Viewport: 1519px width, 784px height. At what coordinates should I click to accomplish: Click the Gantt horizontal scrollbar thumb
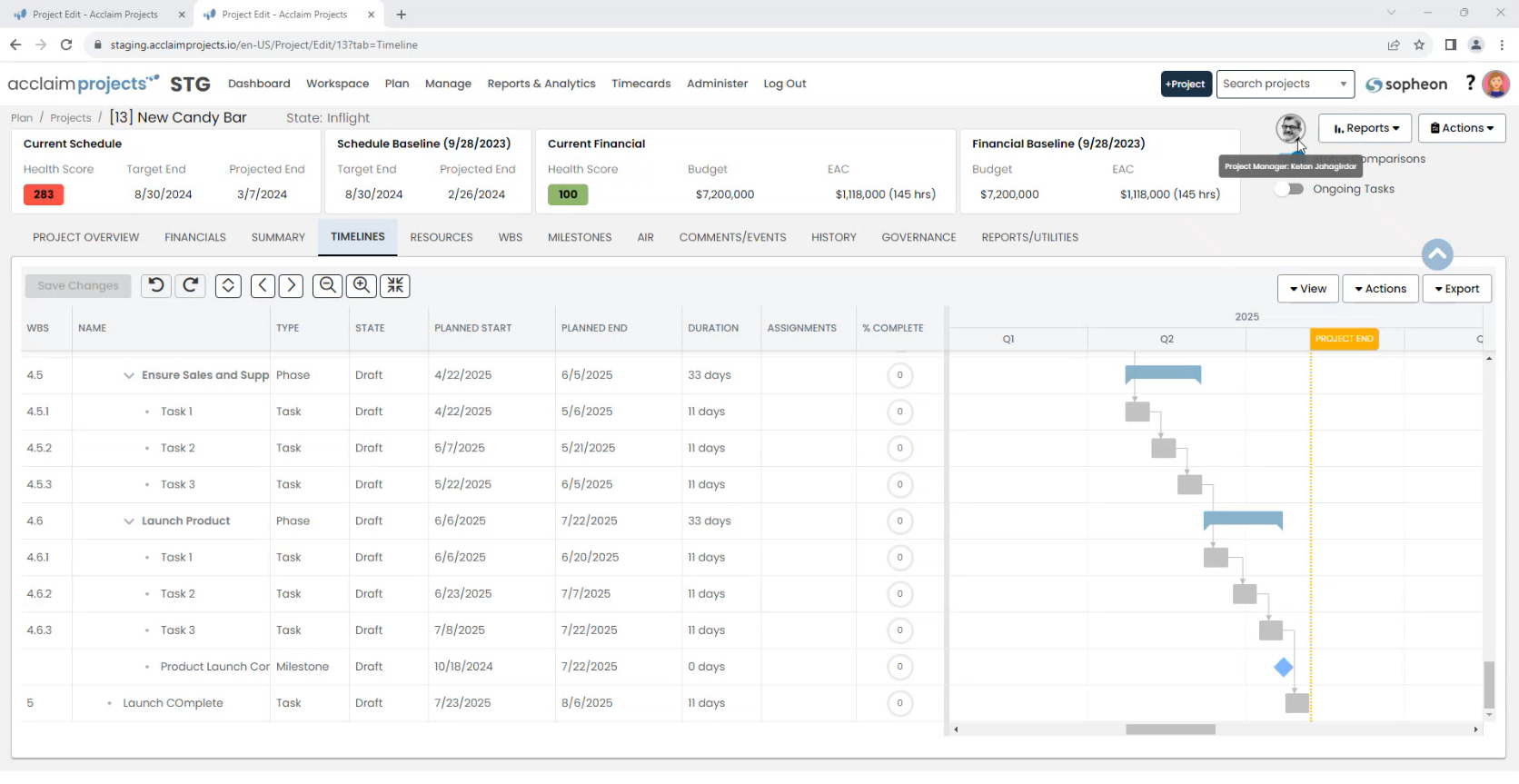(1170, 729)
